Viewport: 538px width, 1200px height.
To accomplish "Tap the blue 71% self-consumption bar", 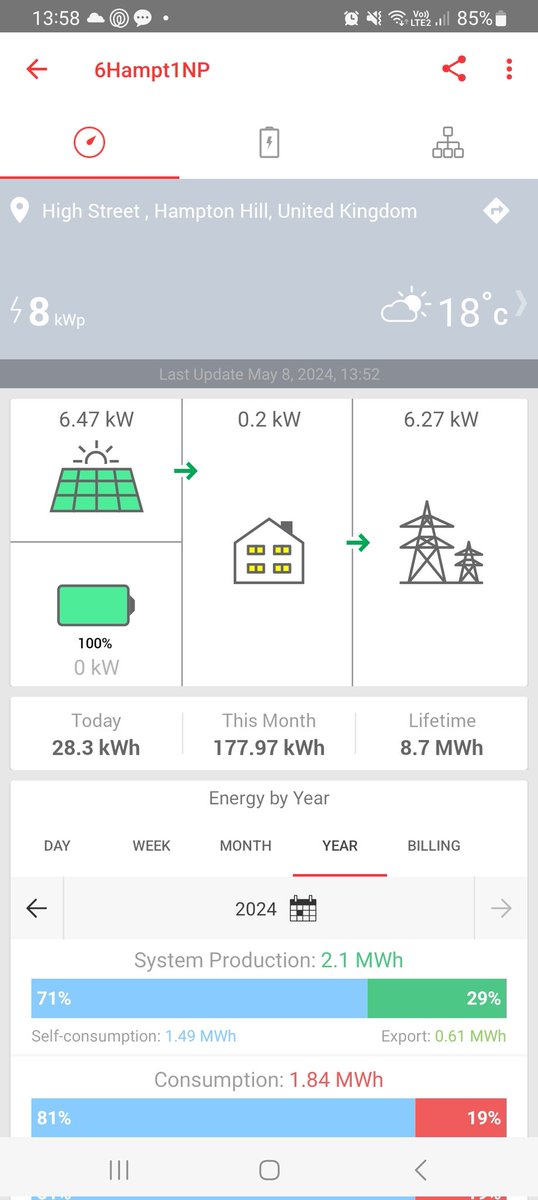I will 200,999.
